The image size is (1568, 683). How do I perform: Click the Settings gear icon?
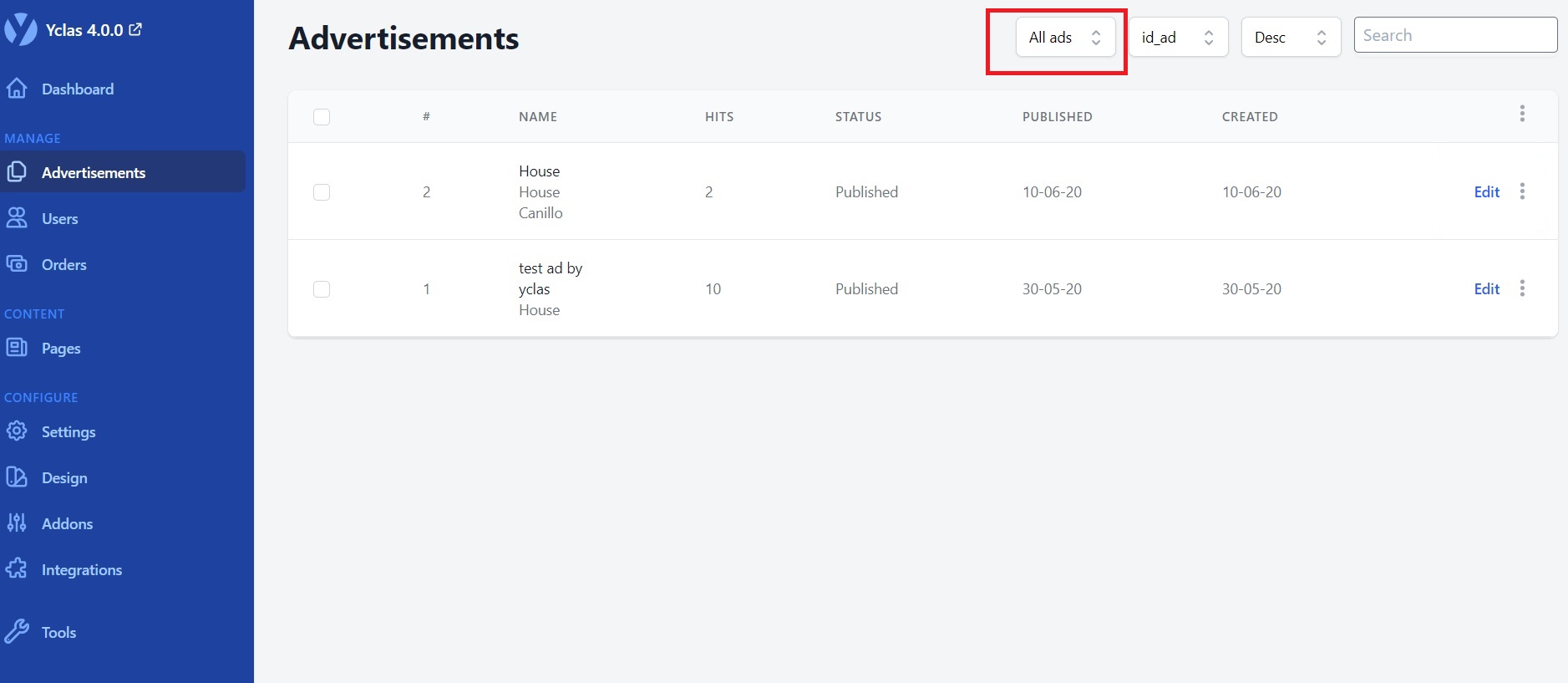[x=17, y=431]
